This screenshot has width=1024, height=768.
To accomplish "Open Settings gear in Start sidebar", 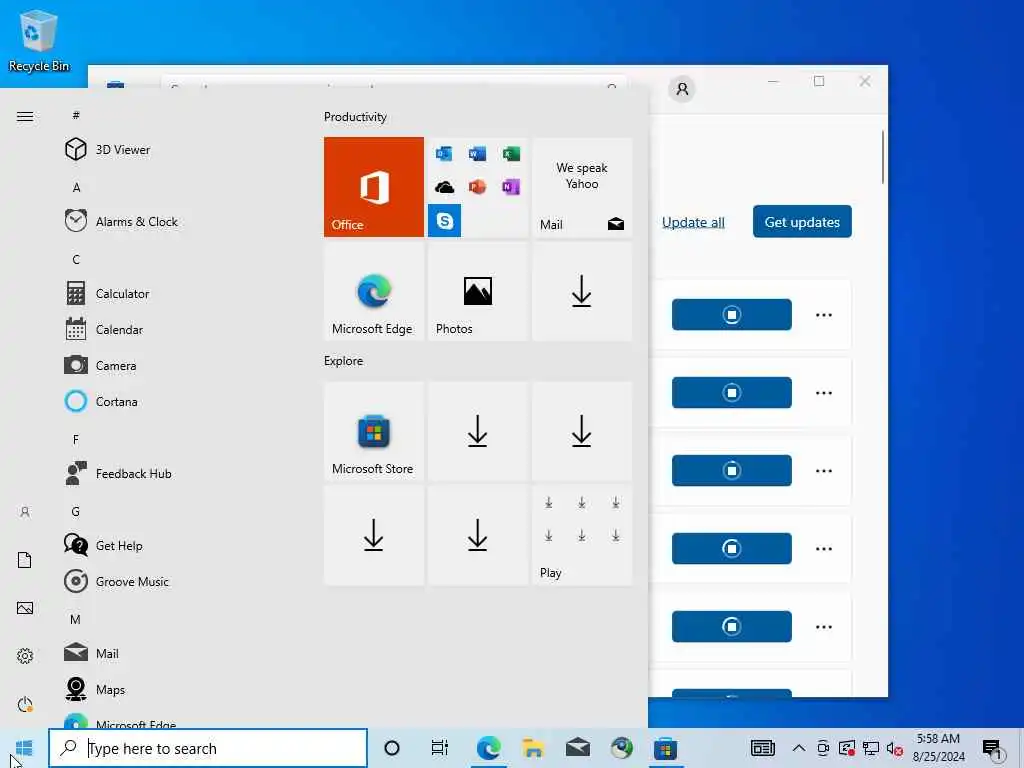I will [25, 656].
